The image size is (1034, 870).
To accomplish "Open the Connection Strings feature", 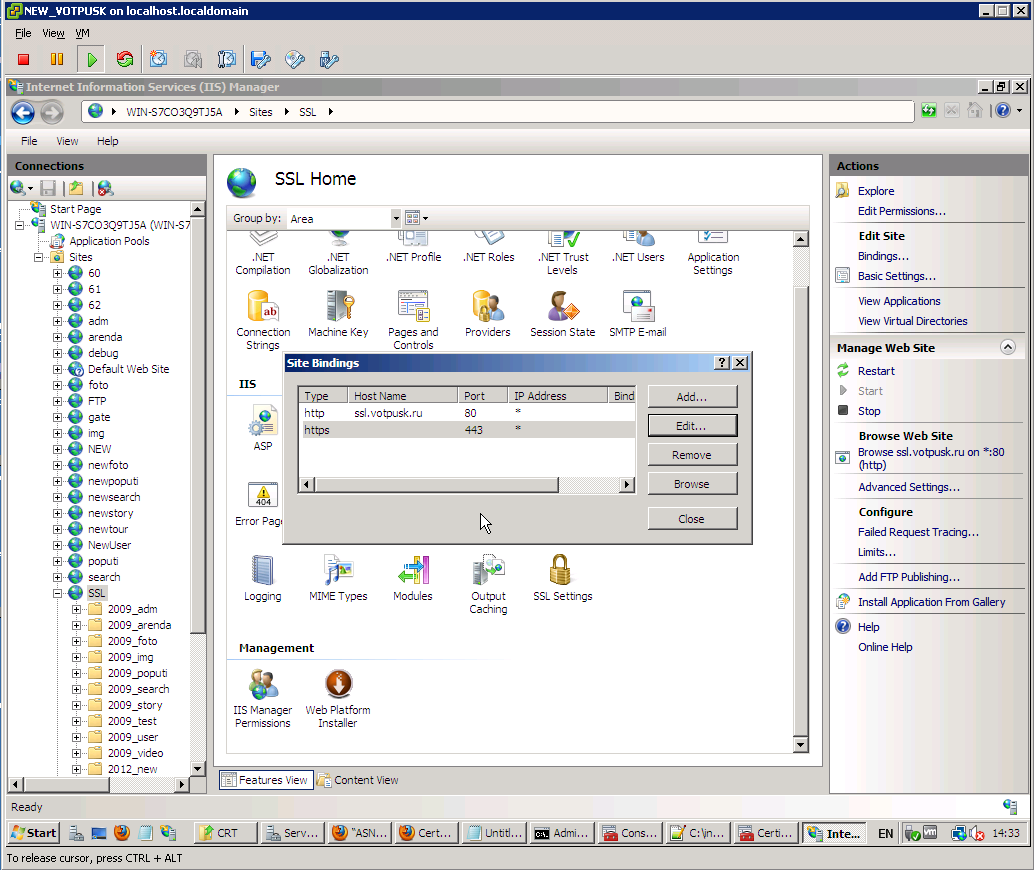I will [263, 321].
